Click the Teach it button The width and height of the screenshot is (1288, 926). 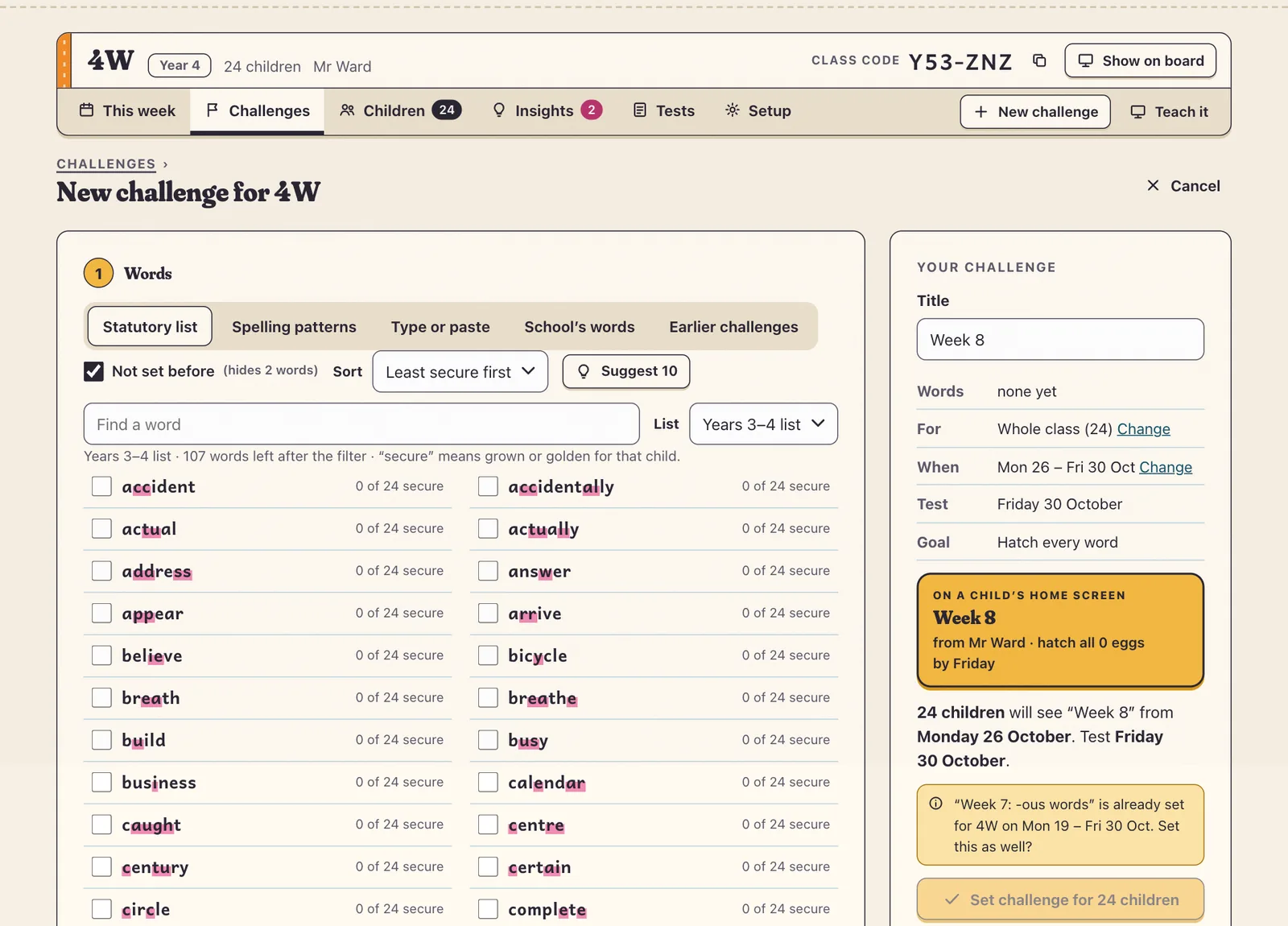1170,112
